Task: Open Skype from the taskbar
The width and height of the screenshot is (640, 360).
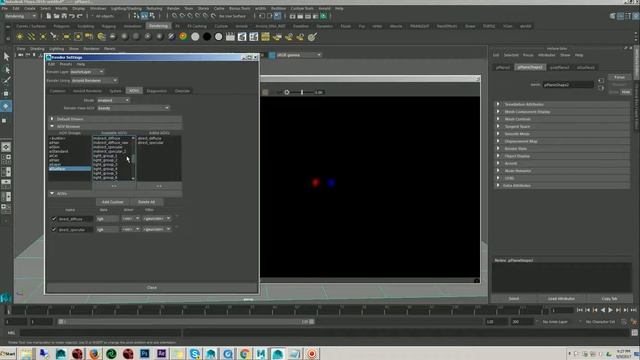Action: 195,353
